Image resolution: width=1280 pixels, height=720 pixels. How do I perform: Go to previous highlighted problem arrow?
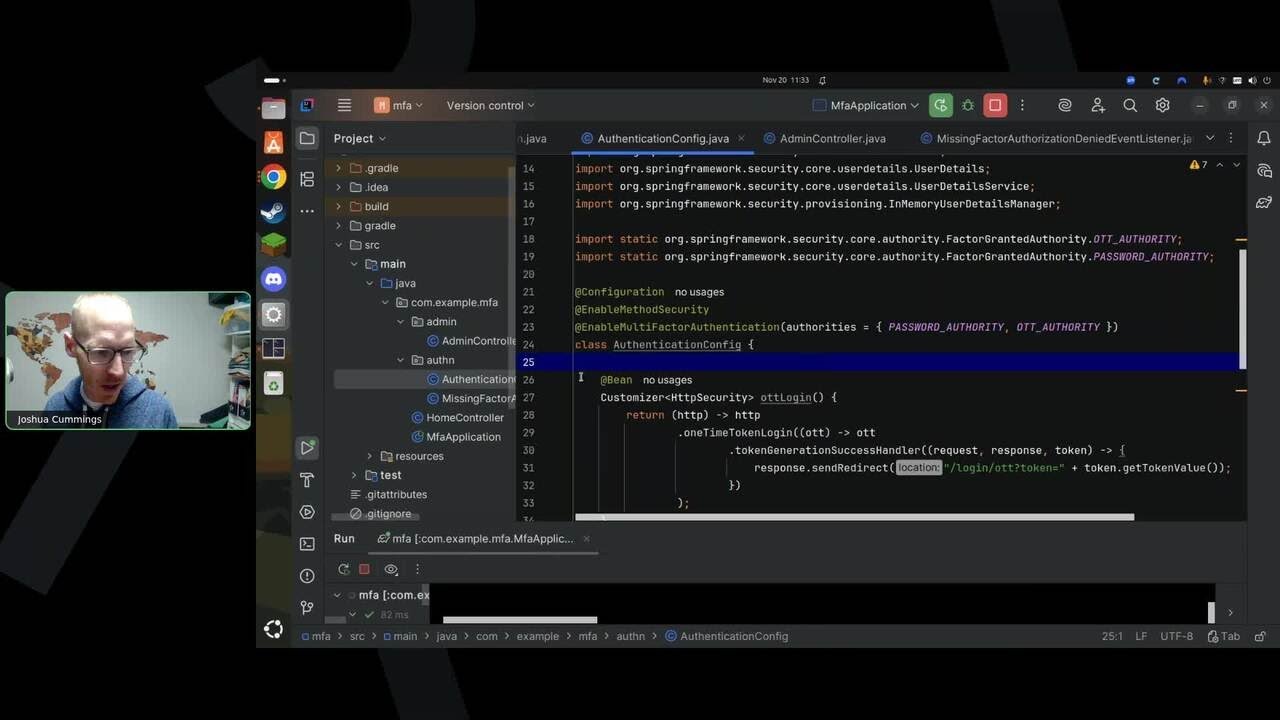[x=1219, y=164]
